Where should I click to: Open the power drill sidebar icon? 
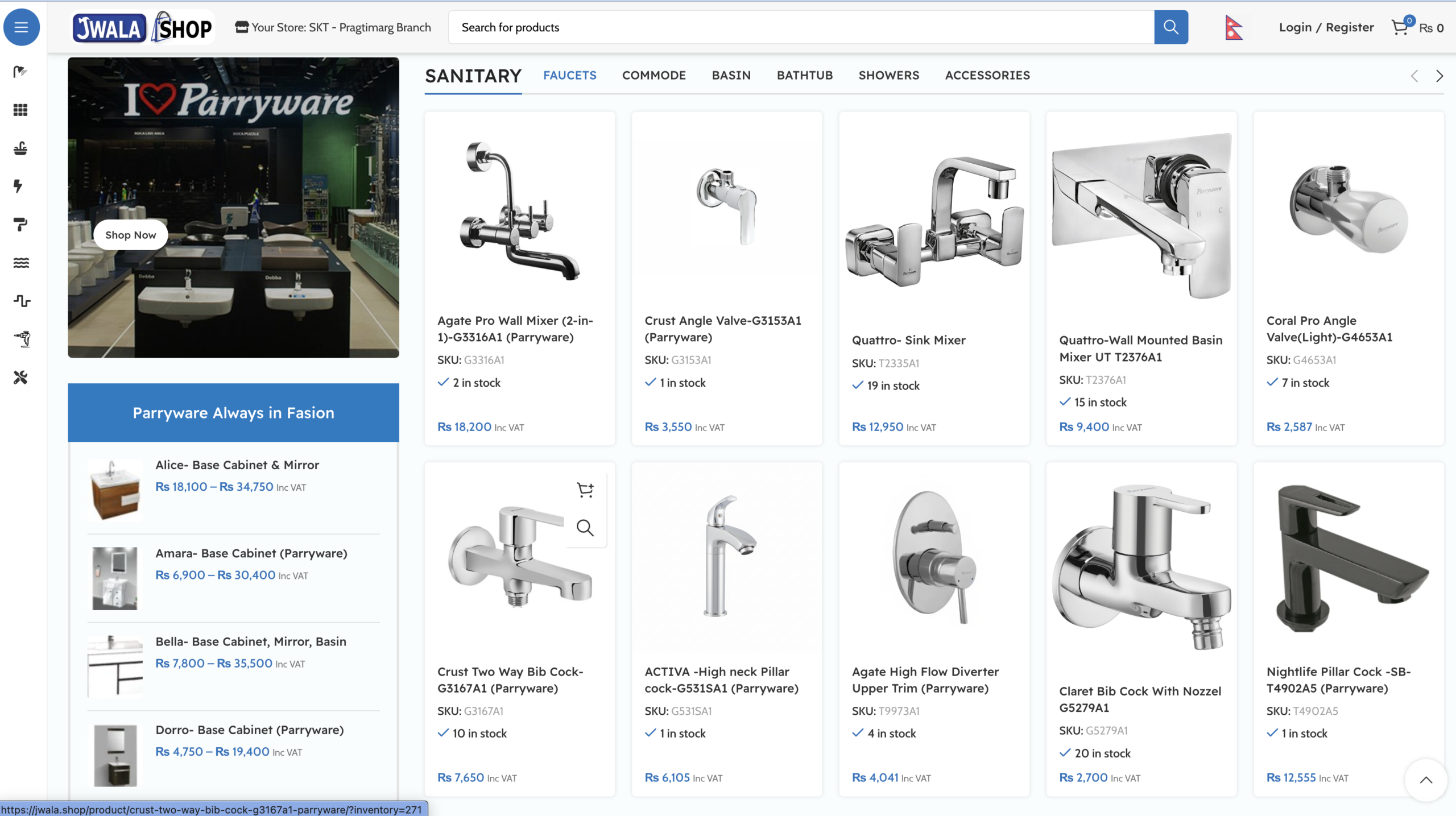click(x=22, y=339)
